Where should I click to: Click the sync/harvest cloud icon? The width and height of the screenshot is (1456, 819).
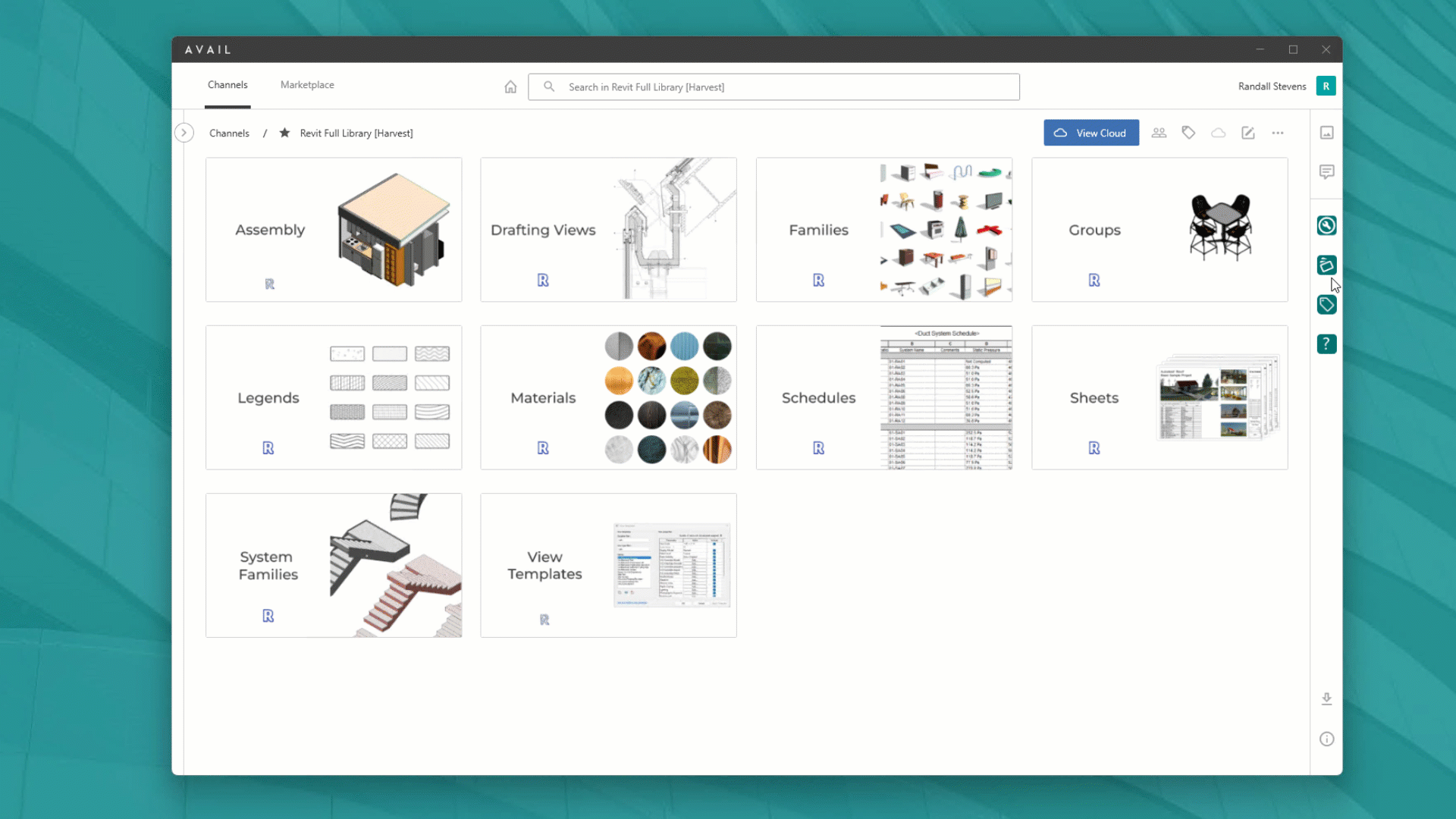tap(1218, 132)
